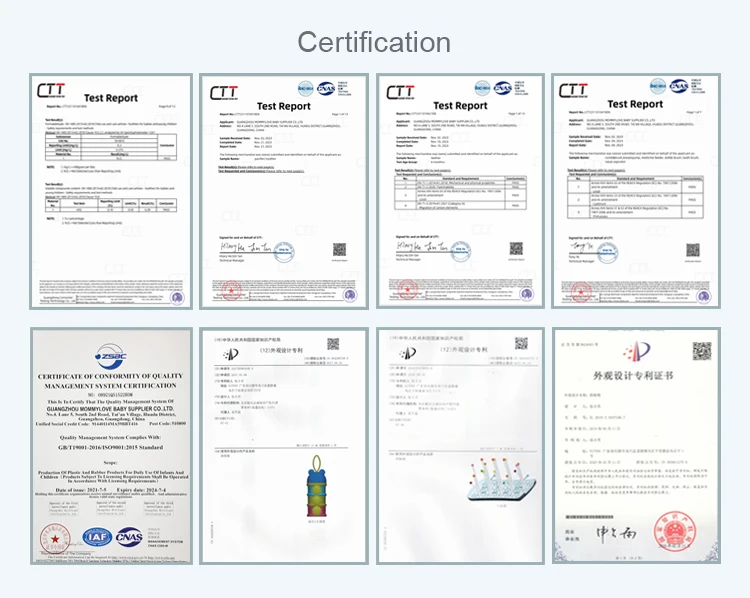
Task: Click the ZSAC logo on the conformity certificate
Action: tap(110, 356)
